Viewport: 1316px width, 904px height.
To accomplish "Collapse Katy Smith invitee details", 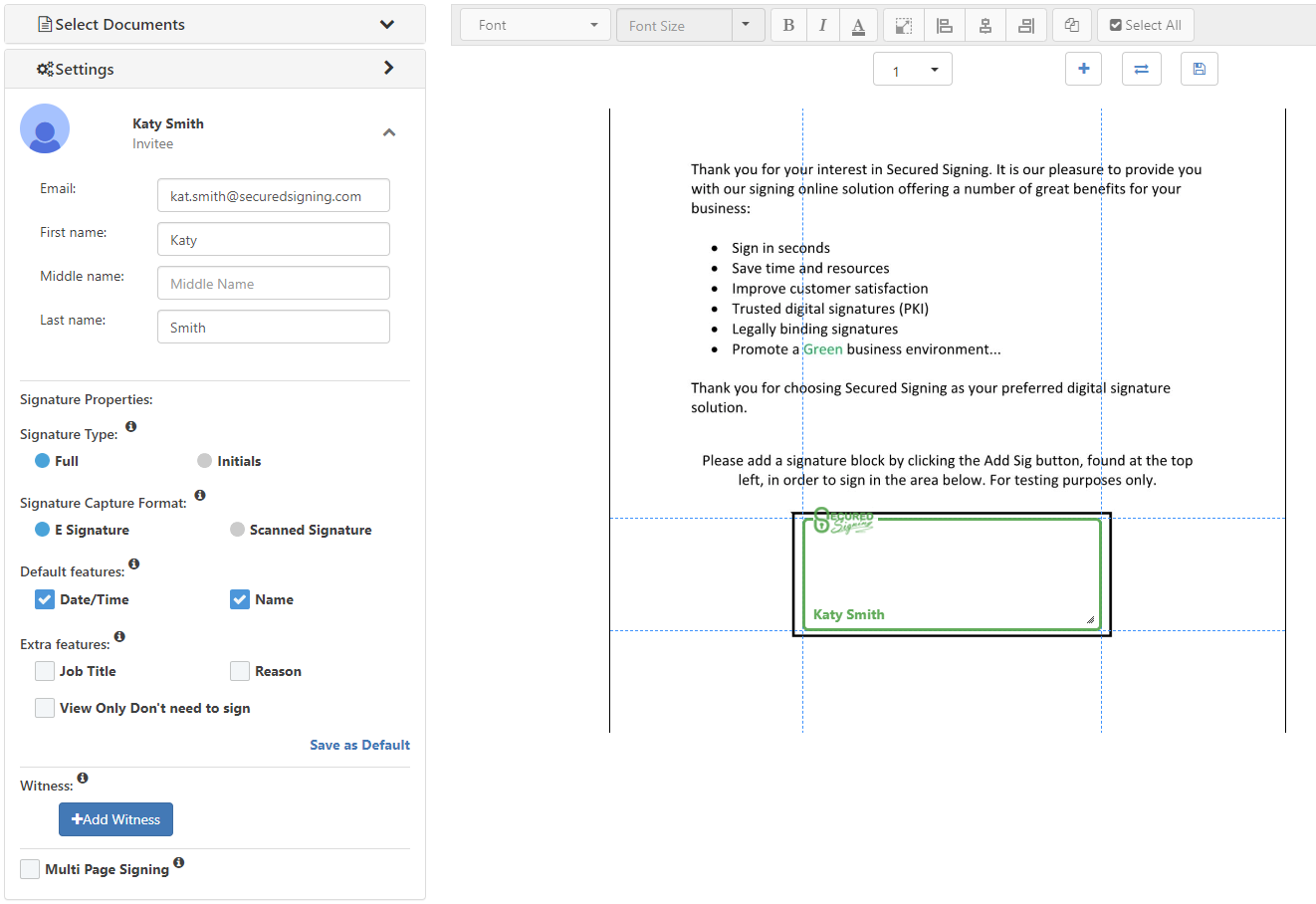I will click(x=389, y=132).
